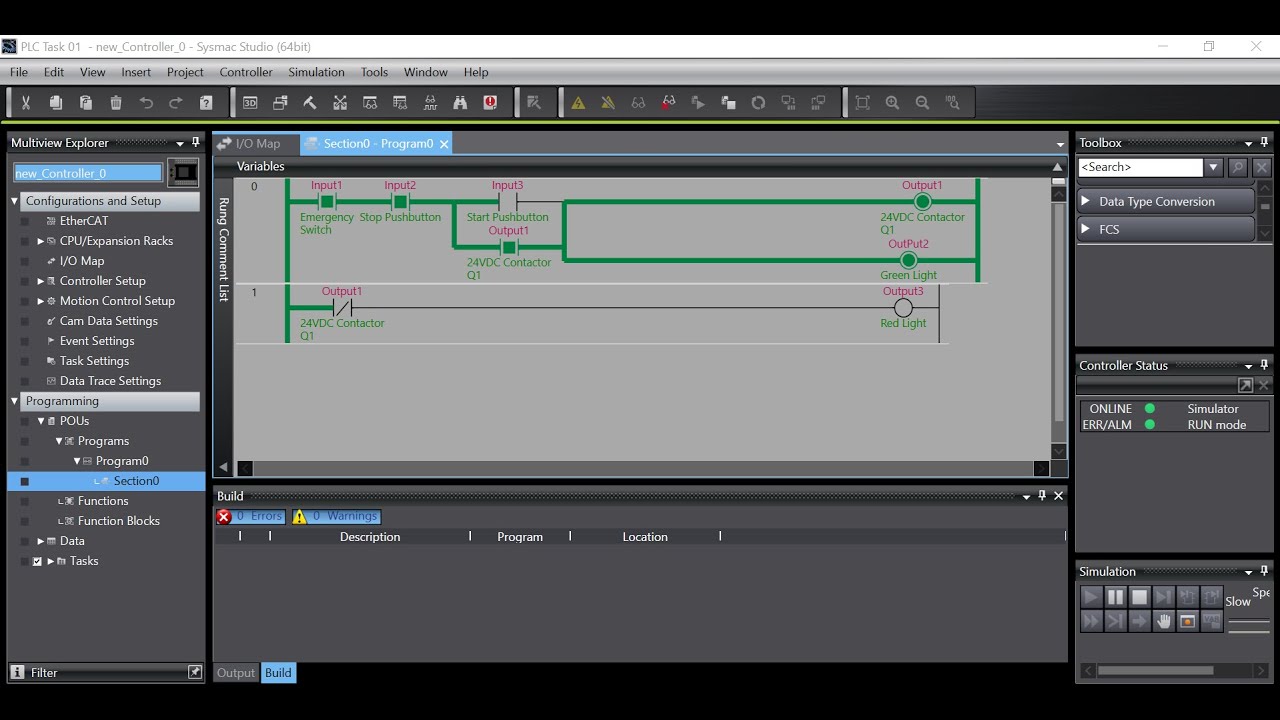
Task: Collapse the POUs tree node
Action: point(41,421)
